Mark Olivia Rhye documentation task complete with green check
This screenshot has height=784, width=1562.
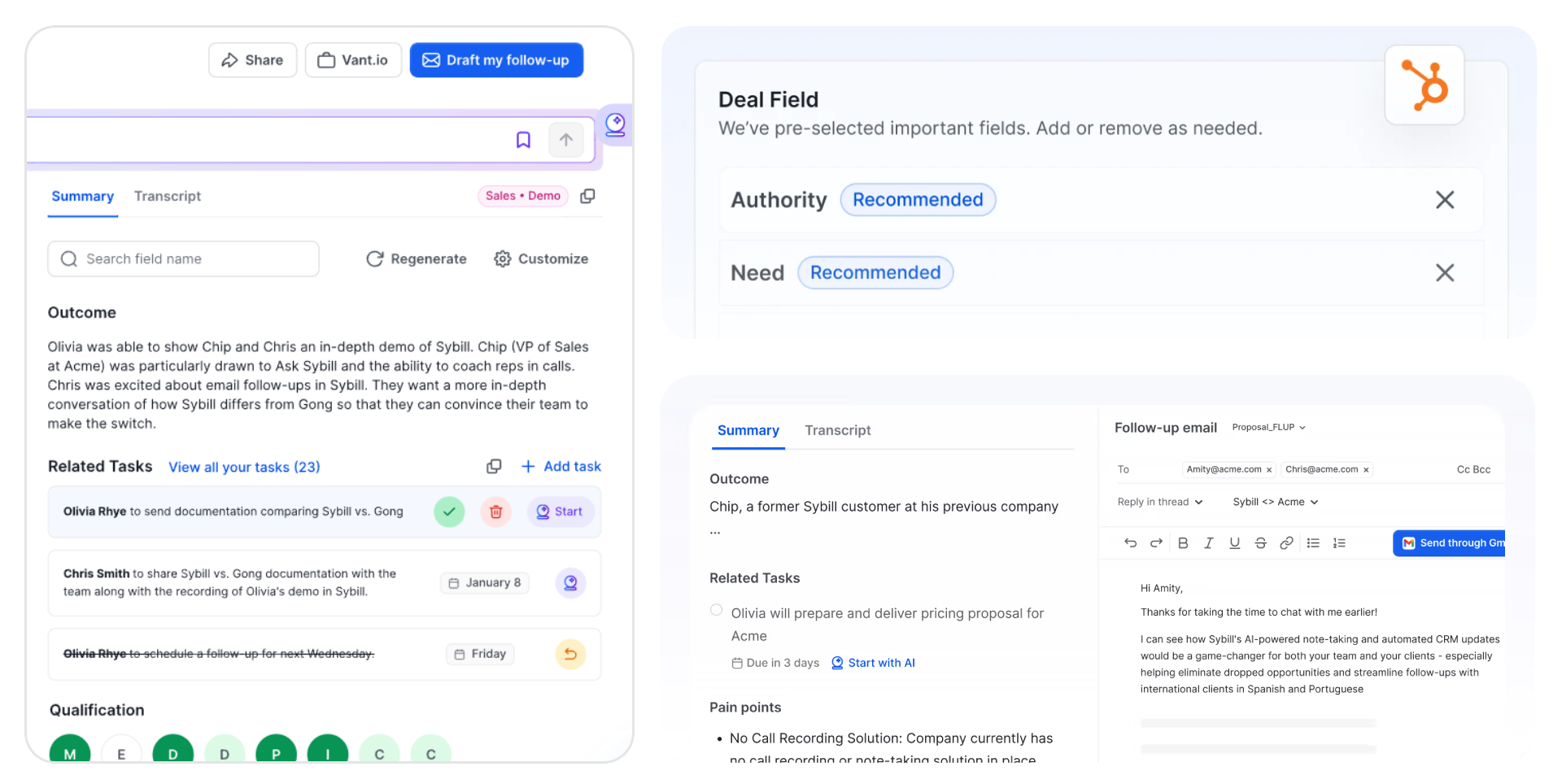pyautogui.click(x=449, y=512)
